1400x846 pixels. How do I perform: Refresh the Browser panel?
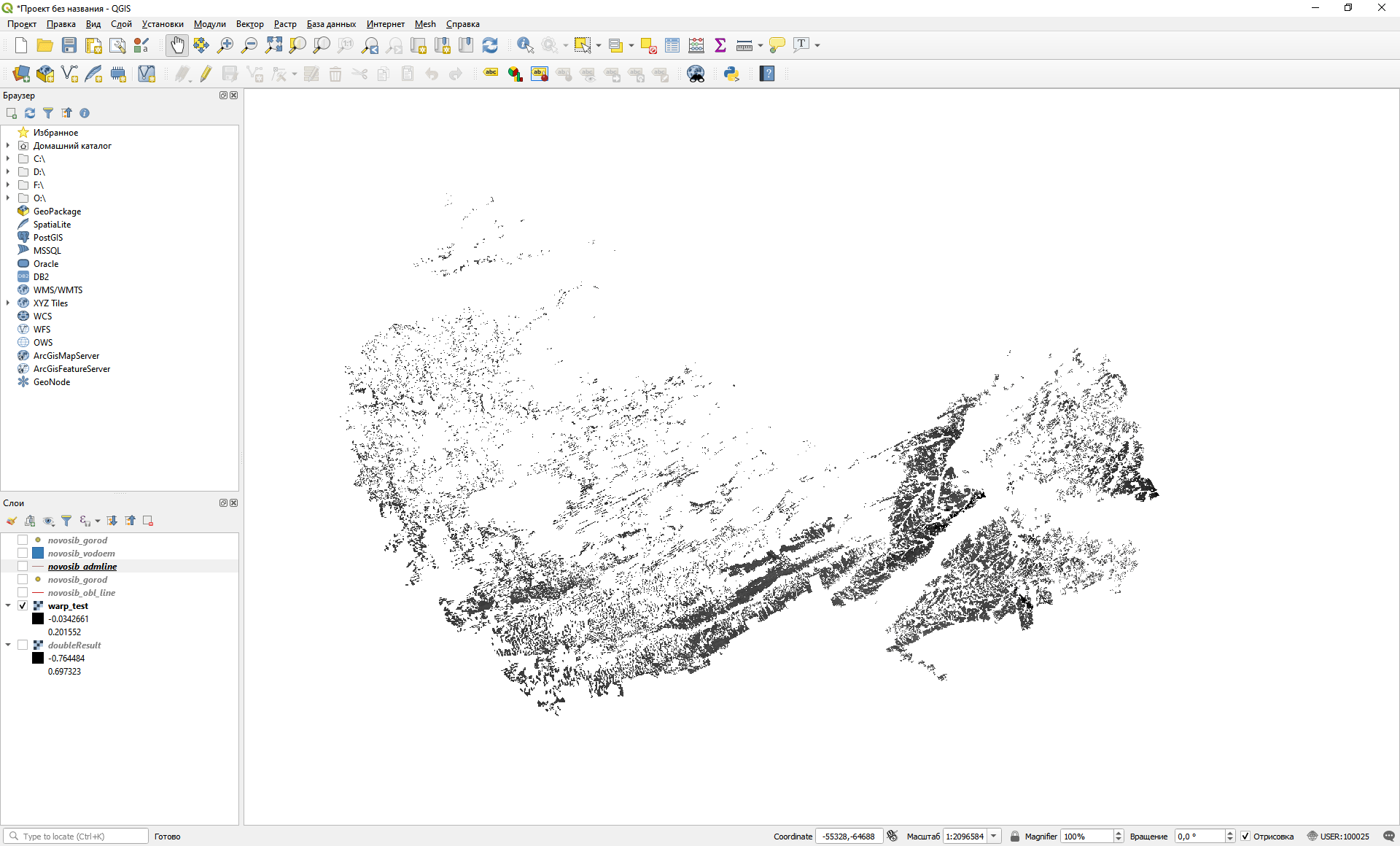click(30, 113)
